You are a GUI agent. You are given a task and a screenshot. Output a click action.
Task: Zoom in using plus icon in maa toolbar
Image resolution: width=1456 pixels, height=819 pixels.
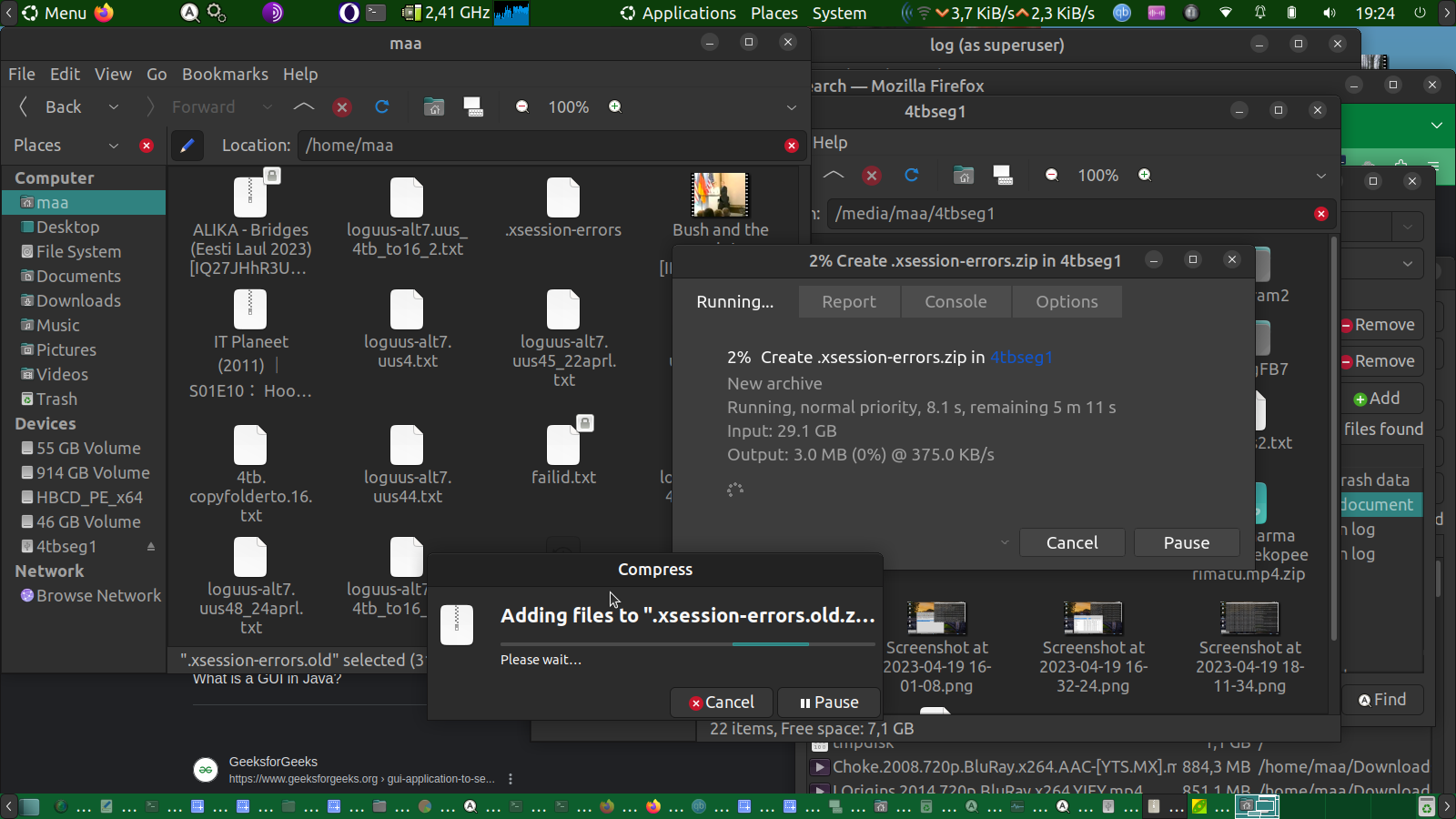(x=615, y=107)
